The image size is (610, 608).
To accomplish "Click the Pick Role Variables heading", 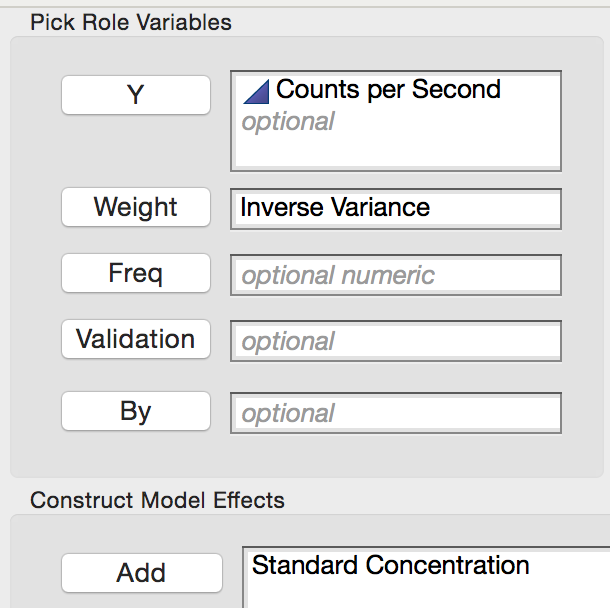I will [131, 22].
